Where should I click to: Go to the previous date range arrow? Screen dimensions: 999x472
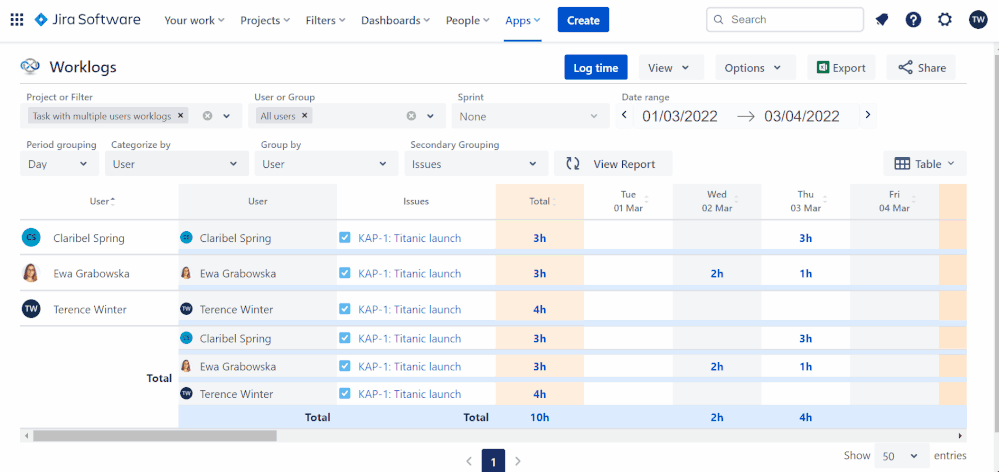click(625, 115)
